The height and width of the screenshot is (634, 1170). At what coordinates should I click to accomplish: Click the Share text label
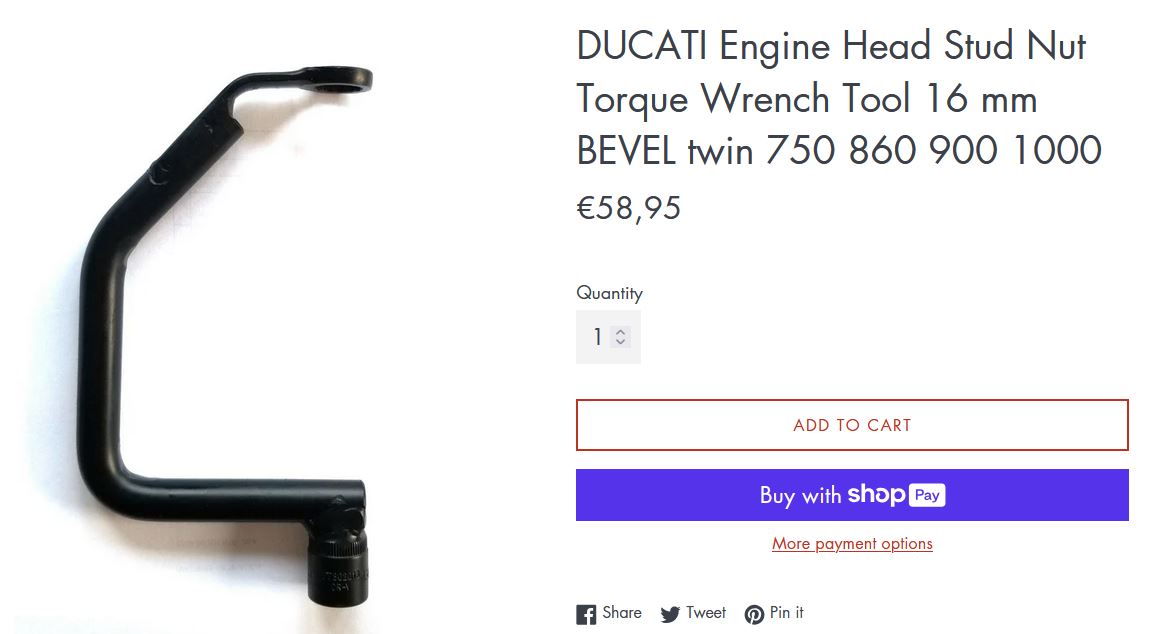pos(622,612)
